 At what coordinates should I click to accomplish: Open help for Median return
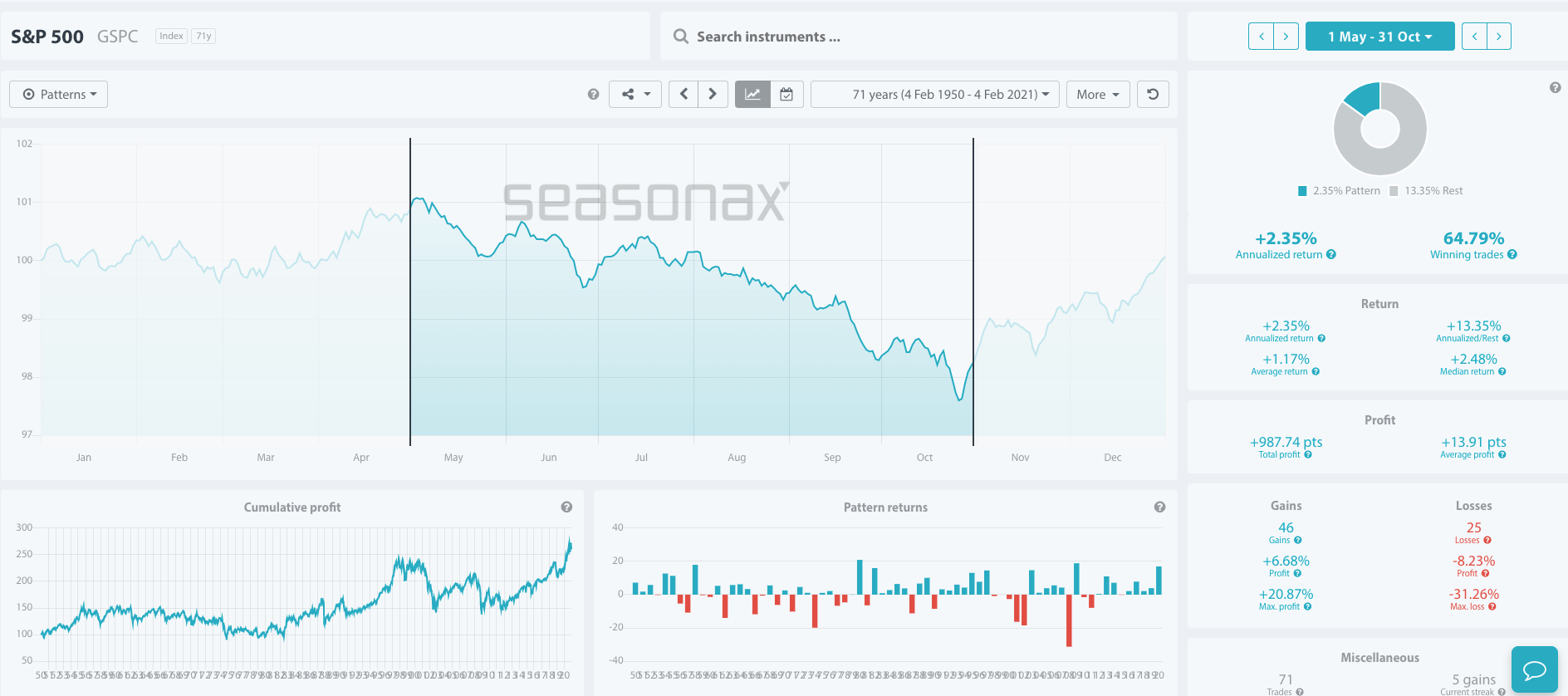click(1502, 372)
